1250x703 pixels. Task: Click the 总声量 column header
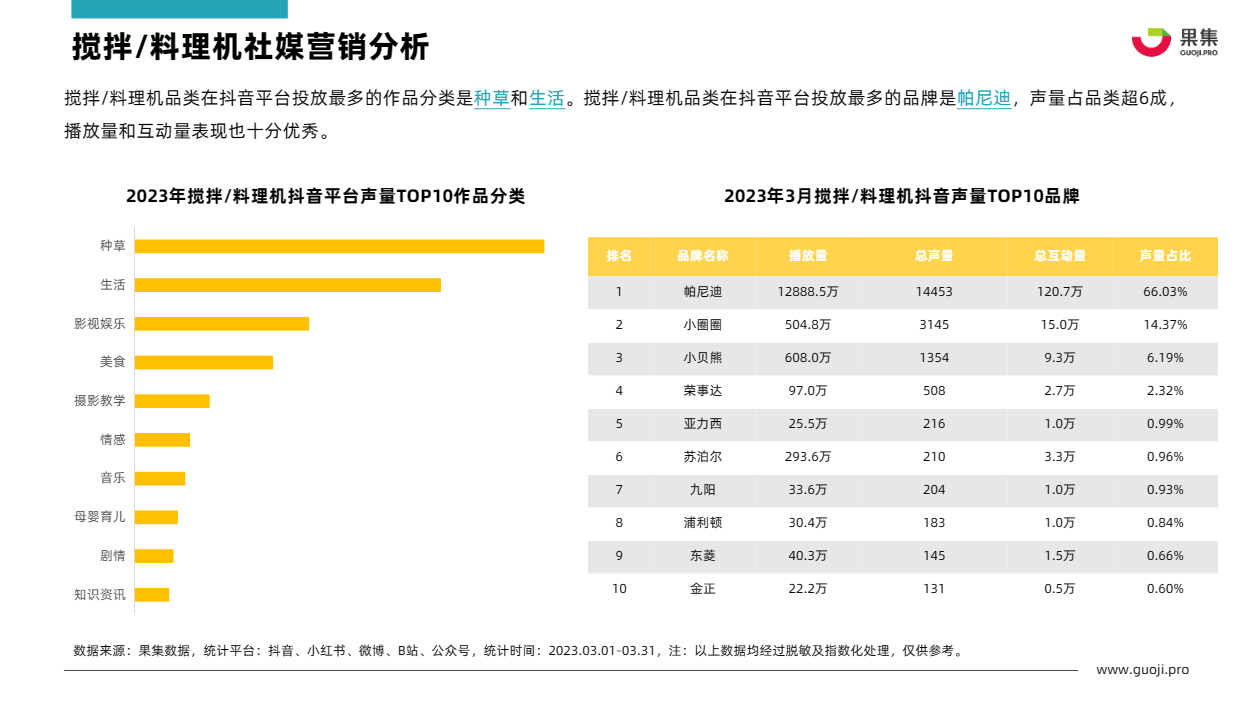click(x=934, y=256)
